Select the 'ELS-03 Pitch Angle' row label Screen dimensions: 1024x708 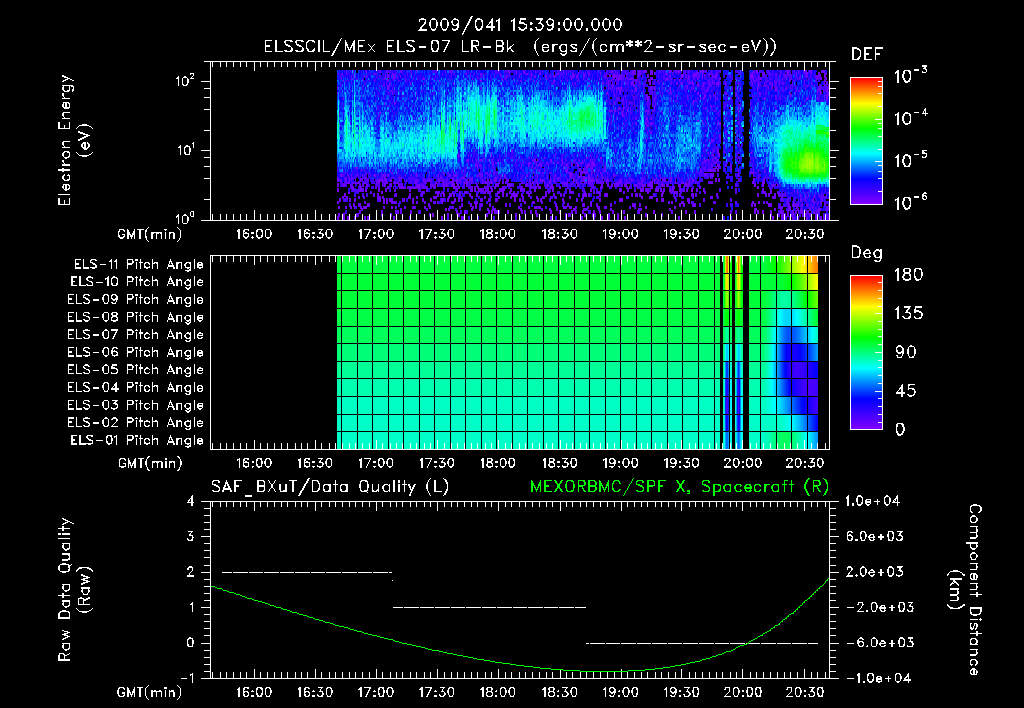pos(135,405)
